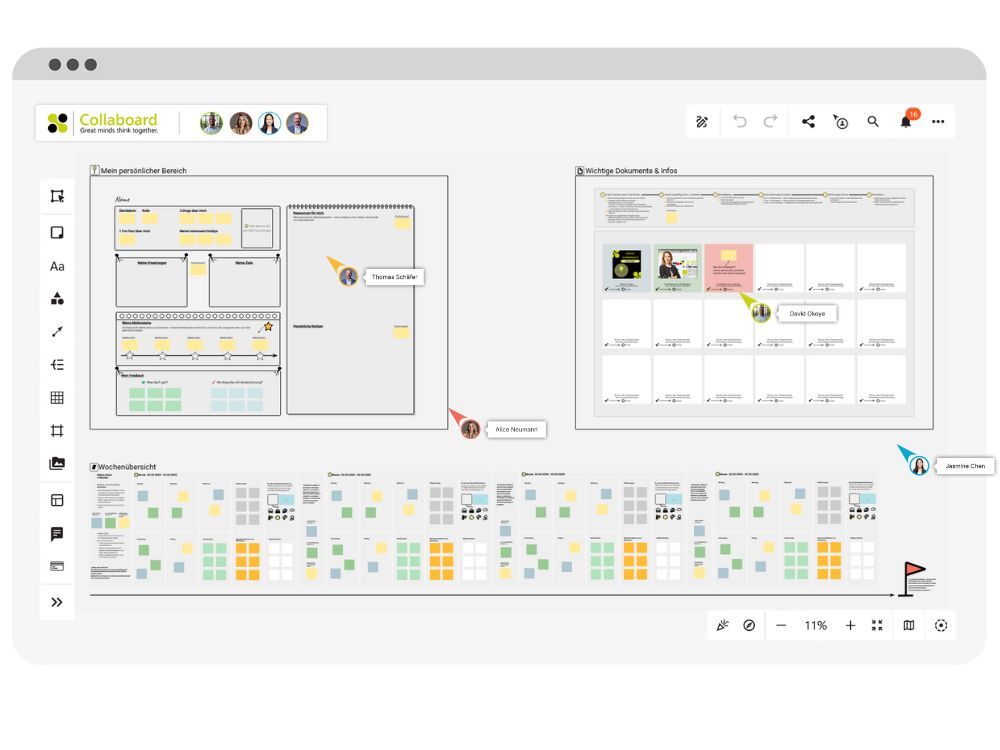1000x750 pixels.
Task: Click the pink document thumbnail tile
Action: tap(728, 268)
